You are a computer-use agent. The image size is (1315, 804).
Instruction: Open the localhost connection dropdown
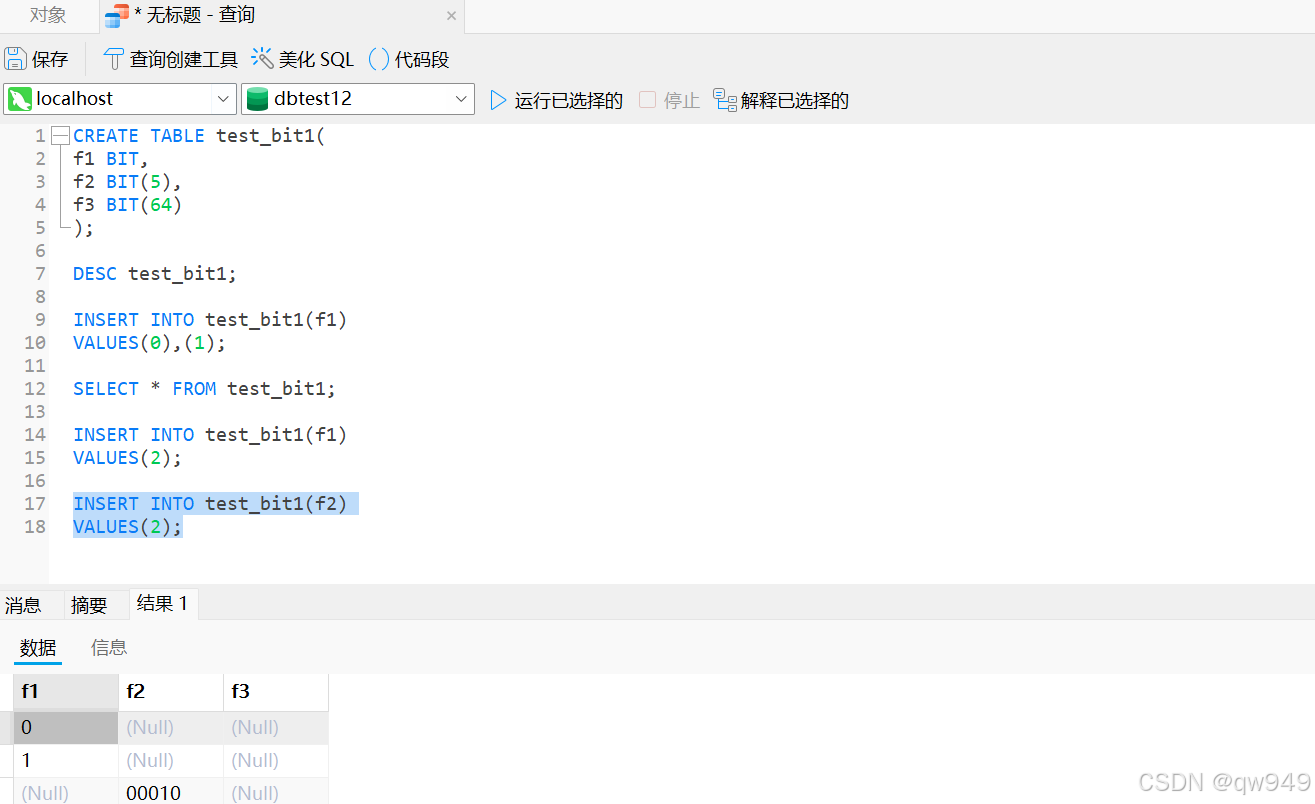224,99
